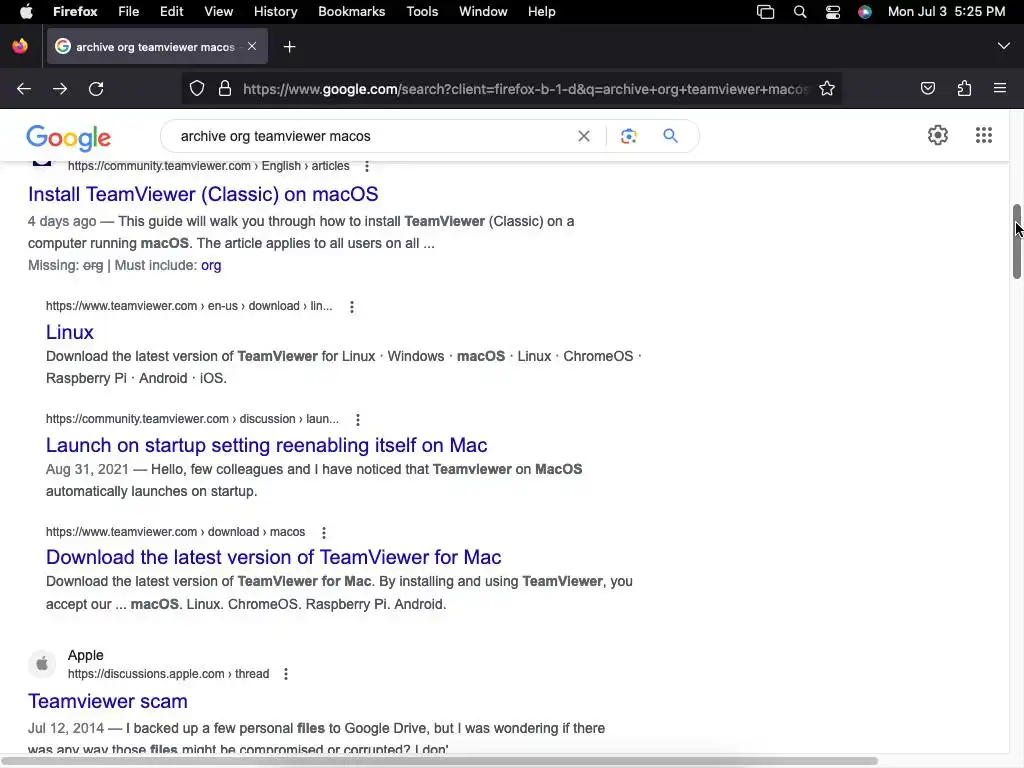
Task: Open Launch on startup setting reenabling link
Action: 266,445
